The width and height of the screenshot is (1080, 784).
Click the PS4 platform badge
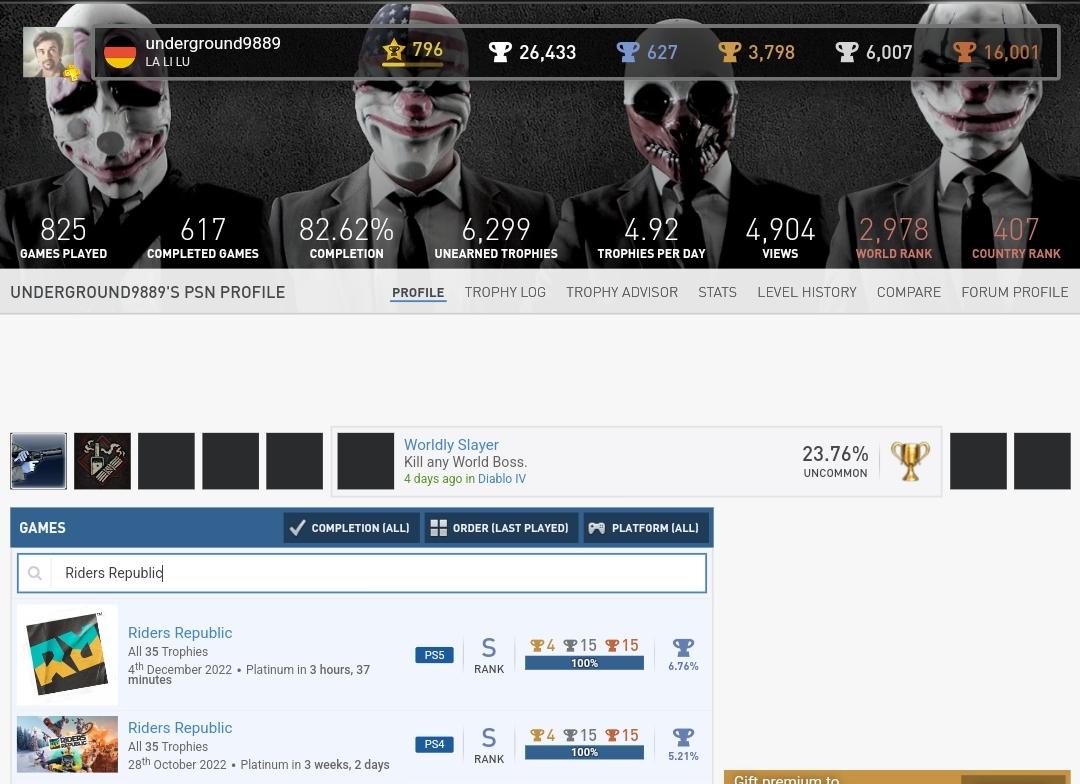(434, 744)
